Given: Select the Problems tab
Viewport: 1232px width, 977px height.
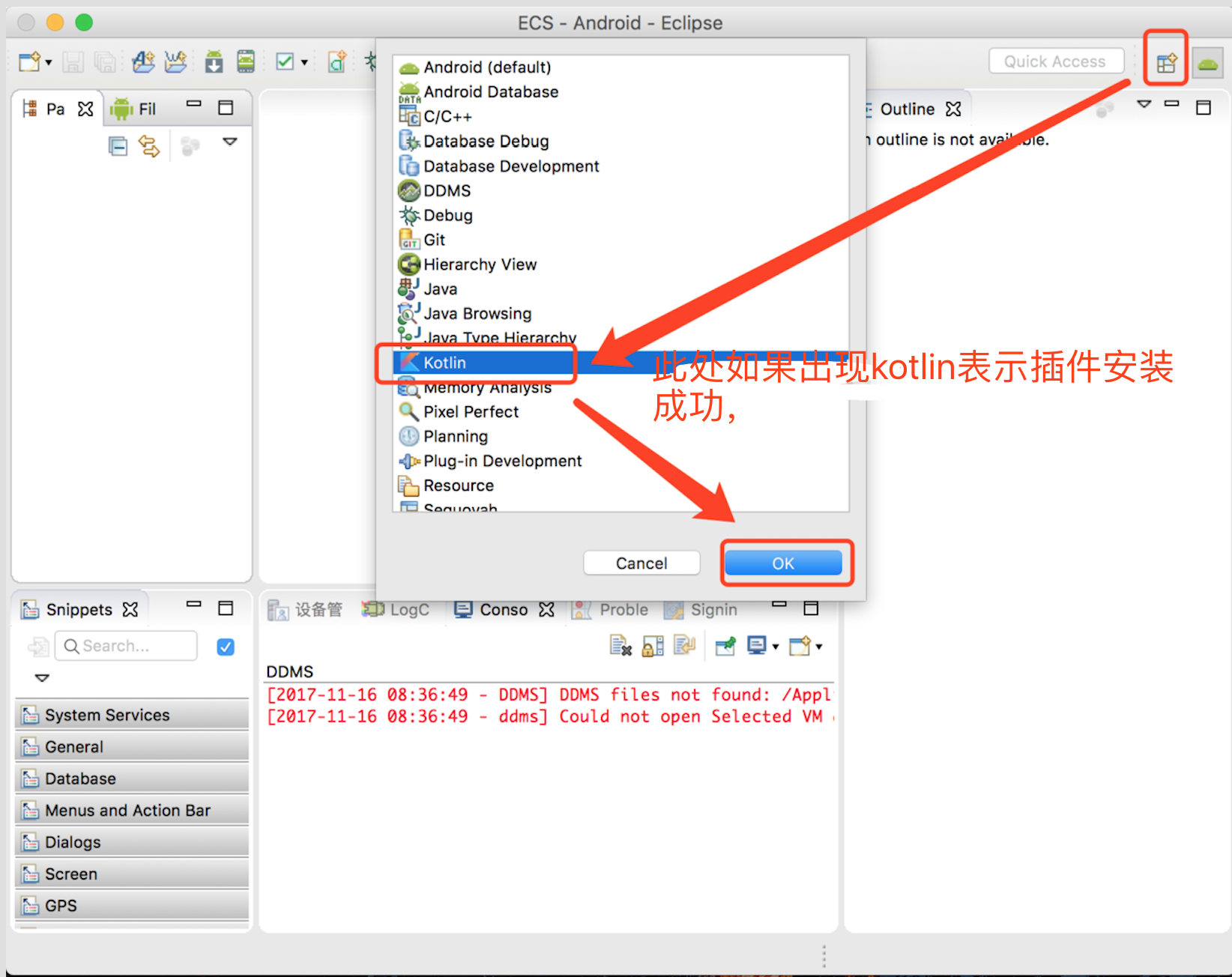Looking at the screenshot, I should tap(611, 610).
